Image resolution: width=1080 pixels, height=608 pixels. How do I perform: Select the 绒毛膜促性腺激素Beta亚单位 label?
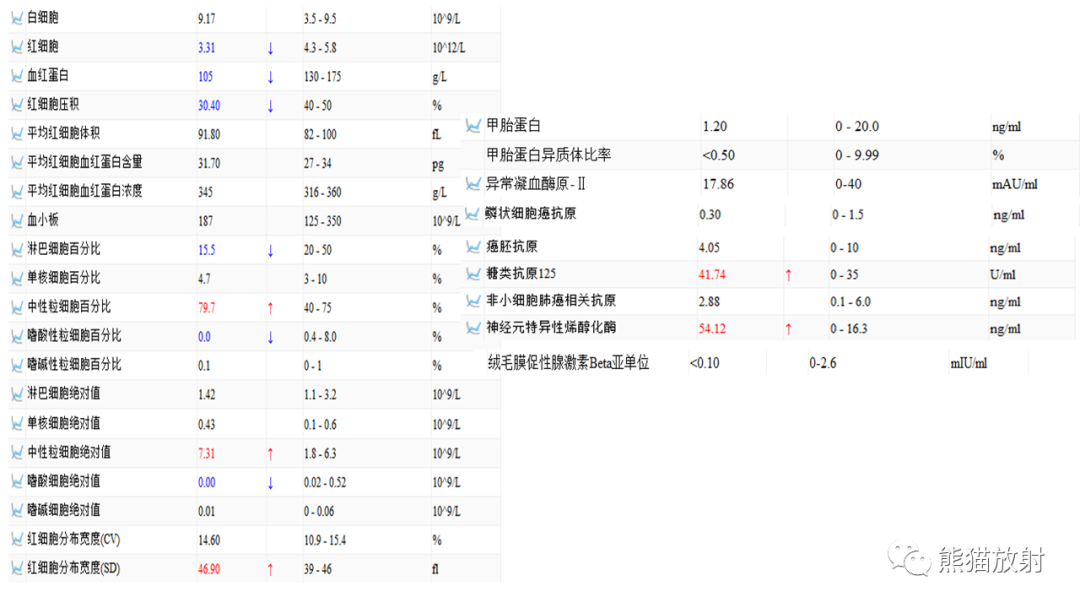[568, 362]
